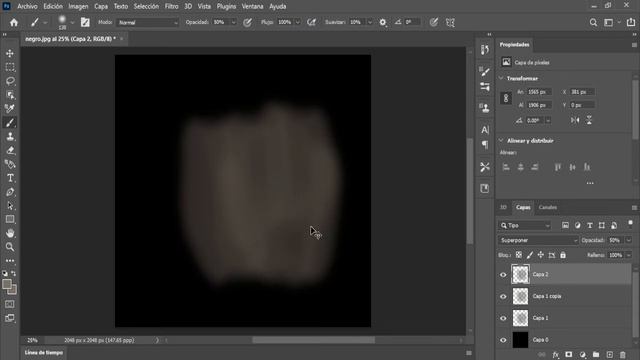Toggle pressure for opacity
This screenshot has width=640, height=360.
247,22
